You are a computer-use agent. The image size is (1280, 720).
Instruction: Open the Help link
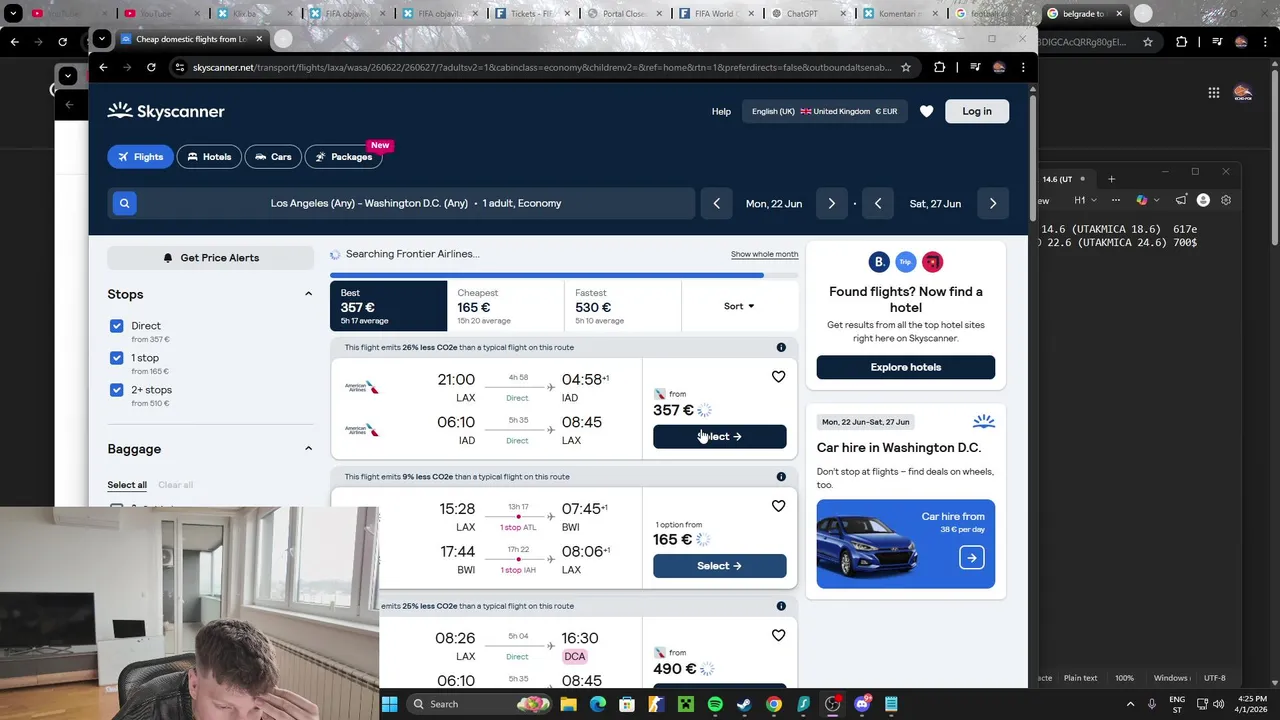click(721, 111)
